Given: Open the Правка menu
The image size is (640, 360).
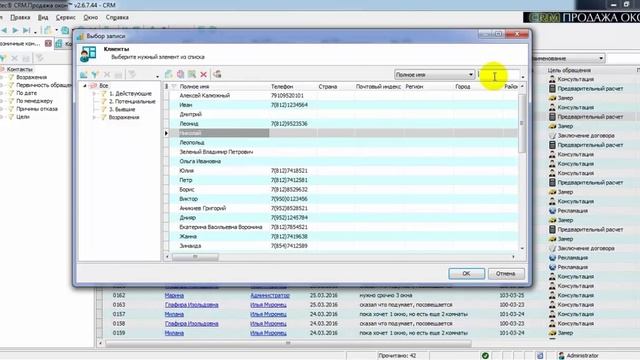Looking at the screenshot, I should 20,18.
